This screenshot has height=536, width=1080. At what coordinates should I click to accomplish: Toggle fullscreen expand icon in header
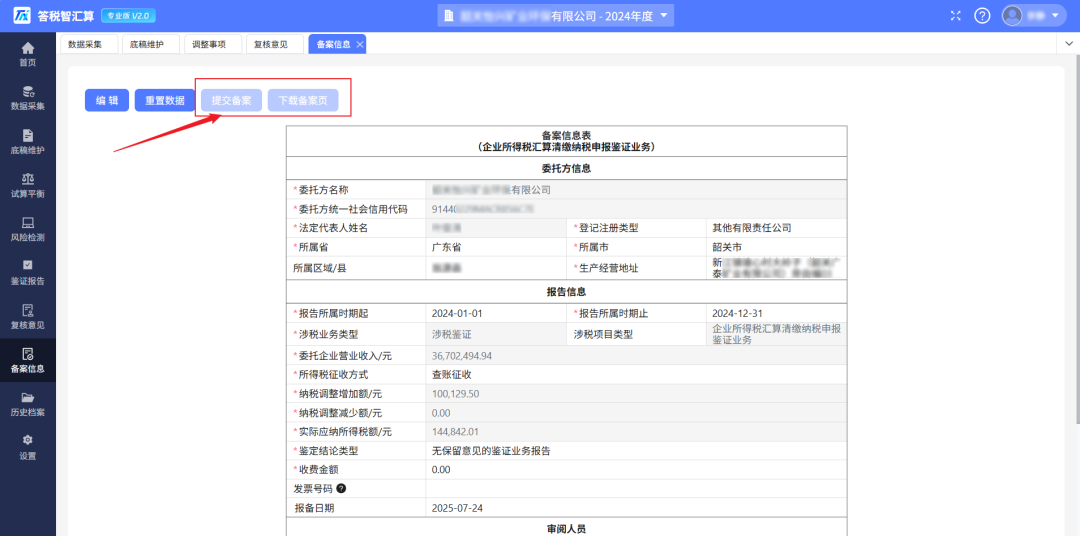pyautogui.click(x=955, y=15)
